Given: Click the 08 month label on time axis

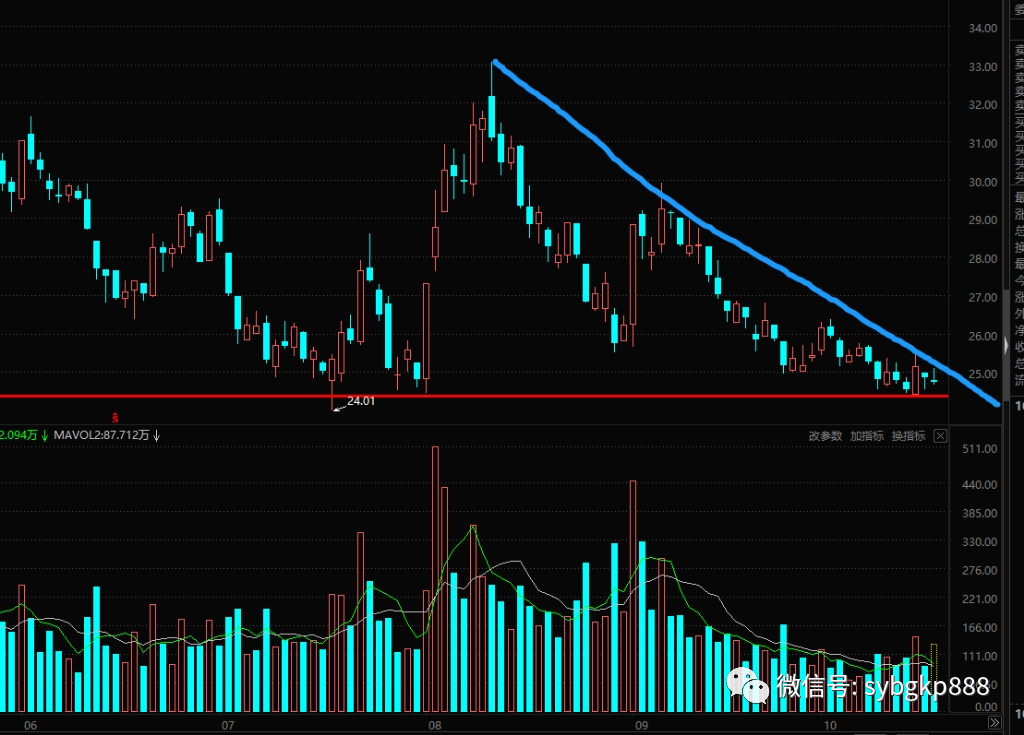Looking at the screenshot, I should [435, 725].
